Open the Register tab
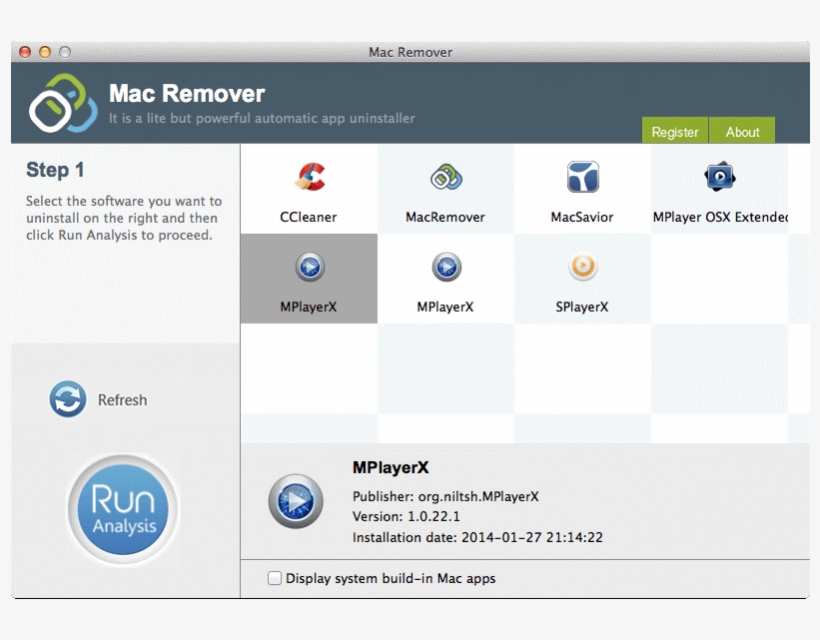Screen dimensions: 820x640 point(675,130)
